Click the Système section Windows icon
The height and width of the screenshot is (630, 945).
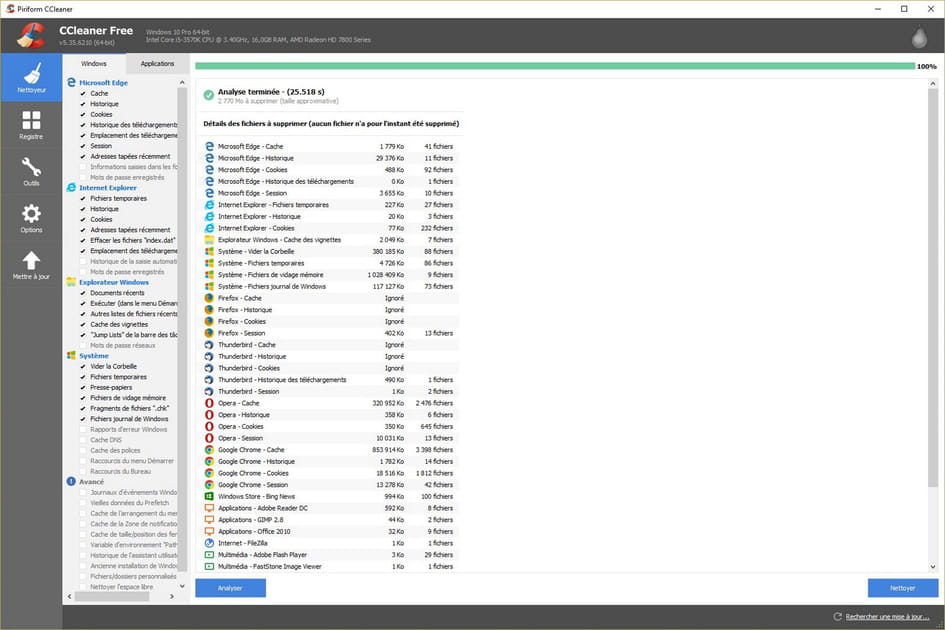(x=71, y=355)
